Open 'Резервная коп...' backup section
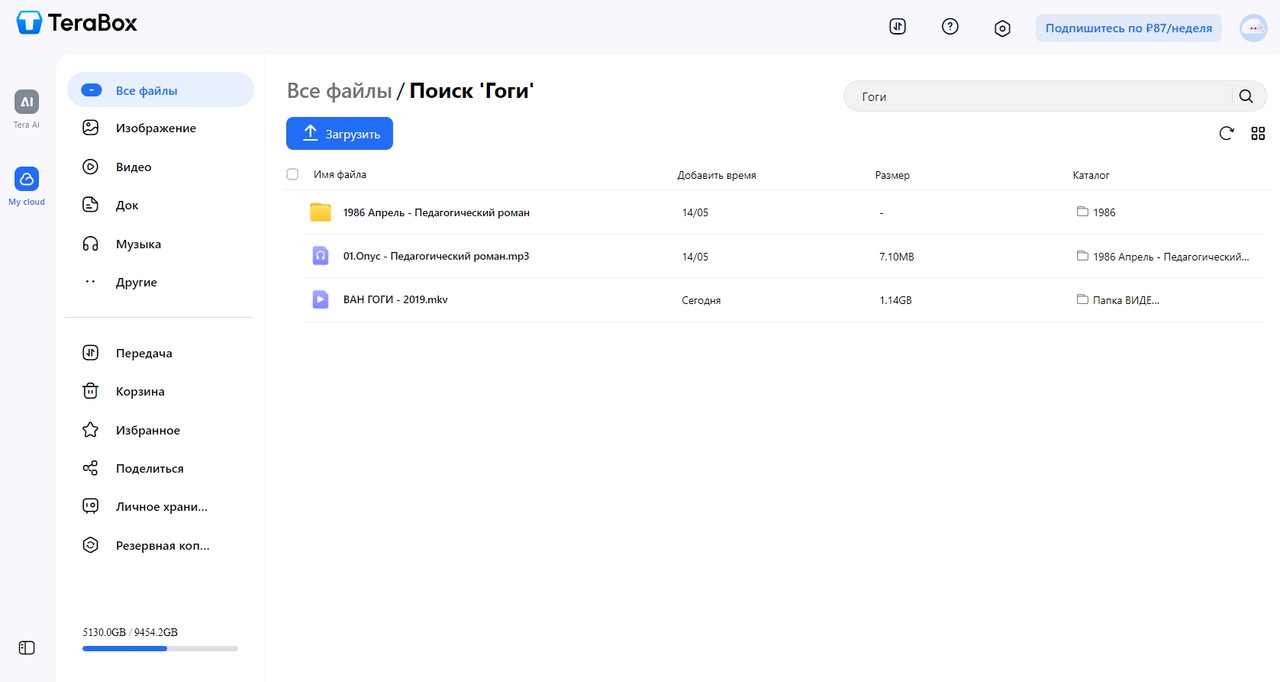Image resolution: width=1280 pixels, height=682 pixels. click(162, 545)
